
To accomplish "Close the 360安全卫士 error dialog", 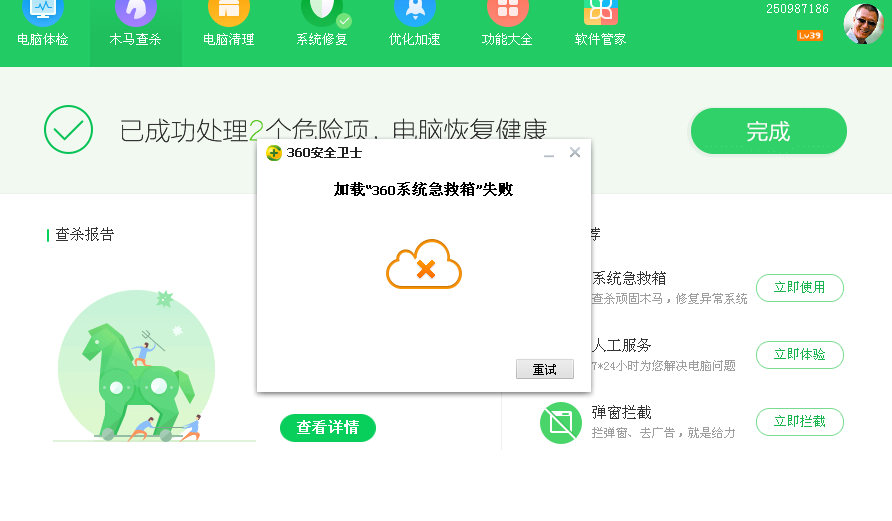I will point(575,152).
